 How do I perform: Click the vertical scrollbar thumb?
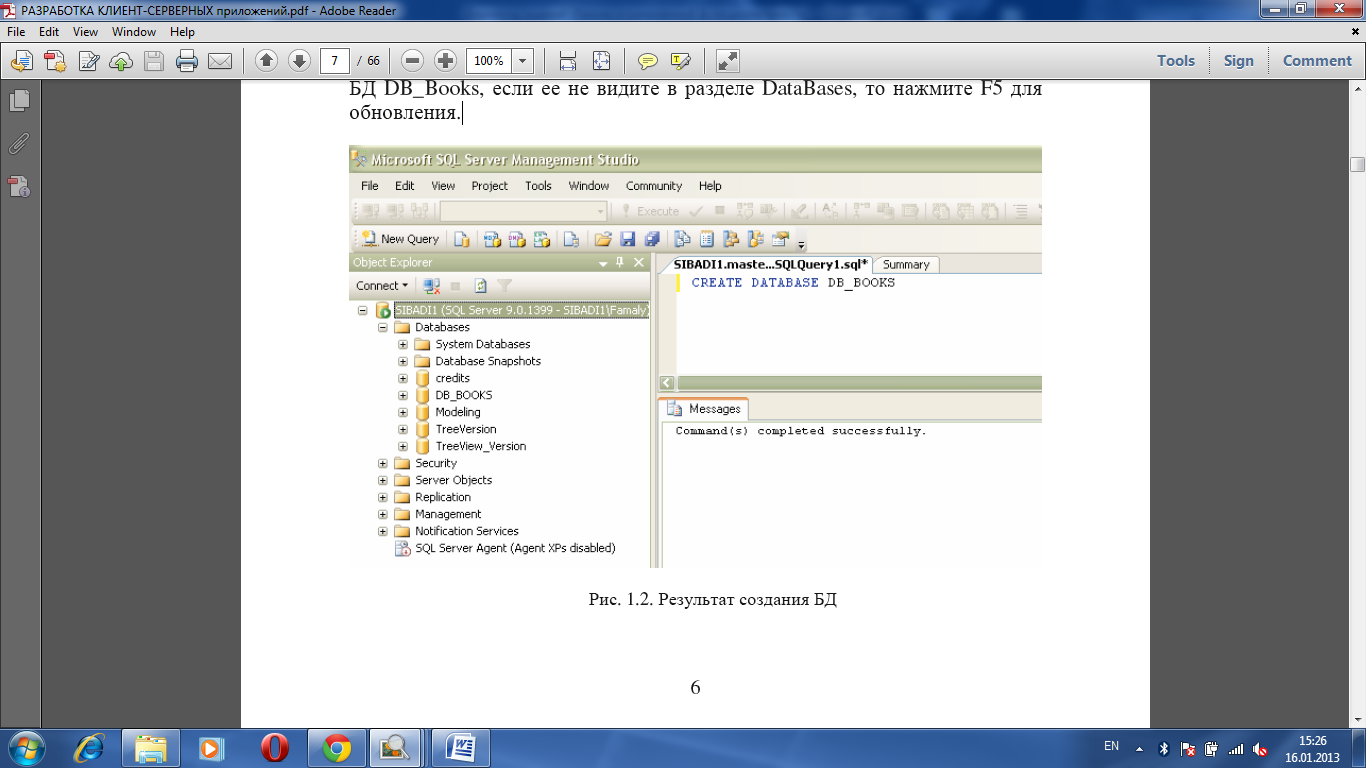[x=1357, y=165]
